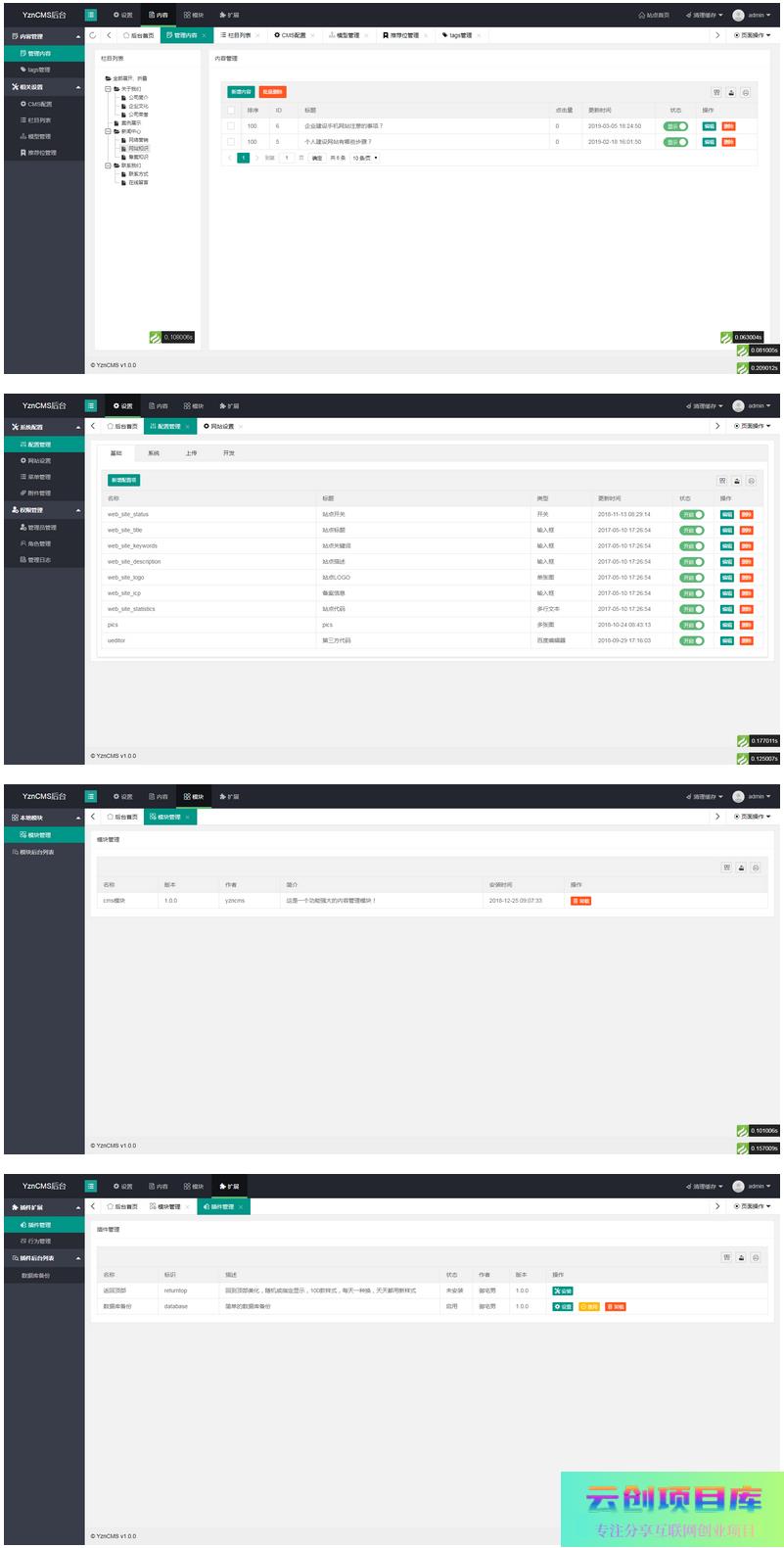784x1548 pixels.
Task: Open 数据库备份 in plugin sidebar list
Action: pyautogui.click(x=36, y=1276)
